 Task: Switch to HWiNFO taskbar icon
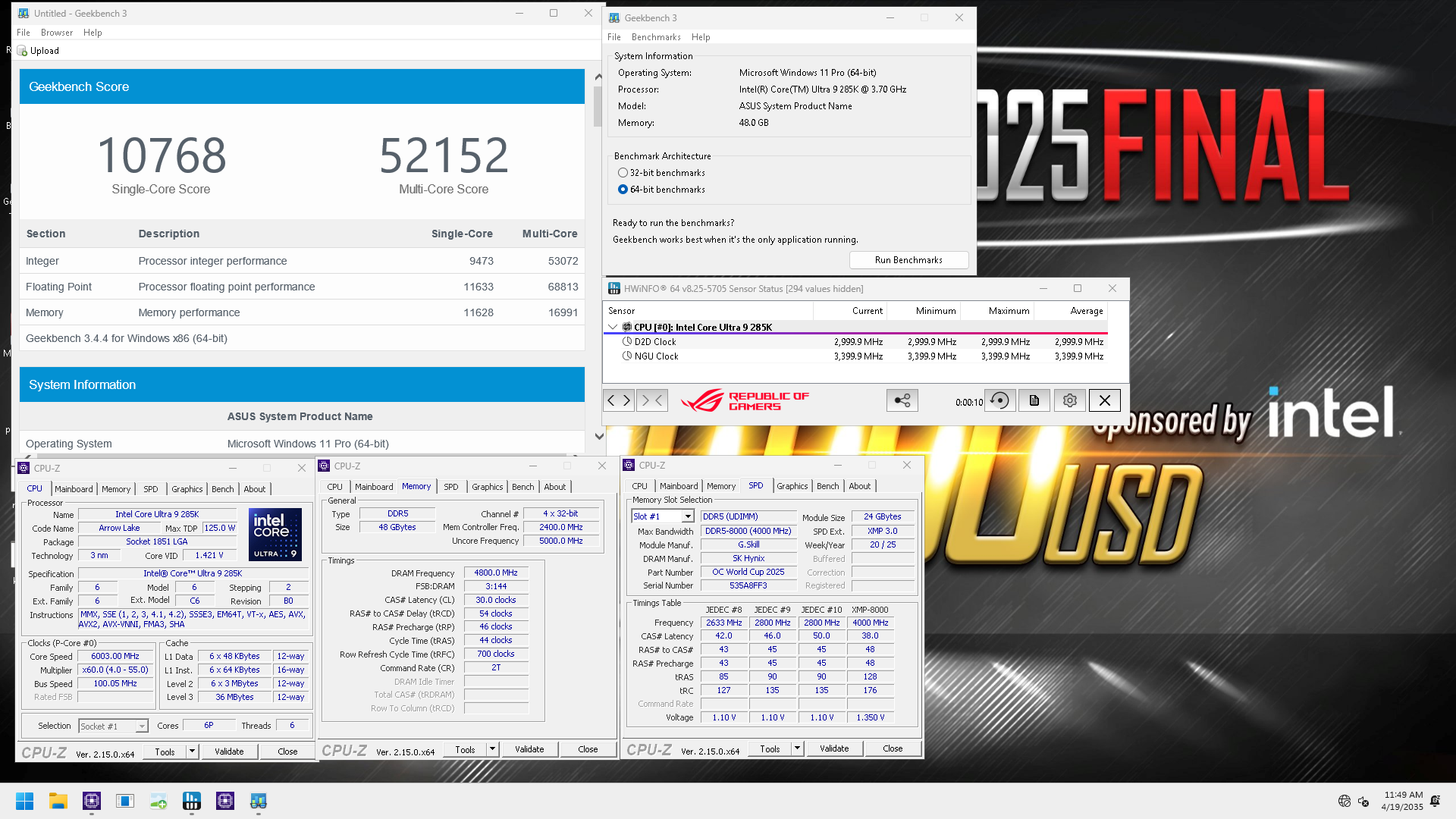click(192, 801)
